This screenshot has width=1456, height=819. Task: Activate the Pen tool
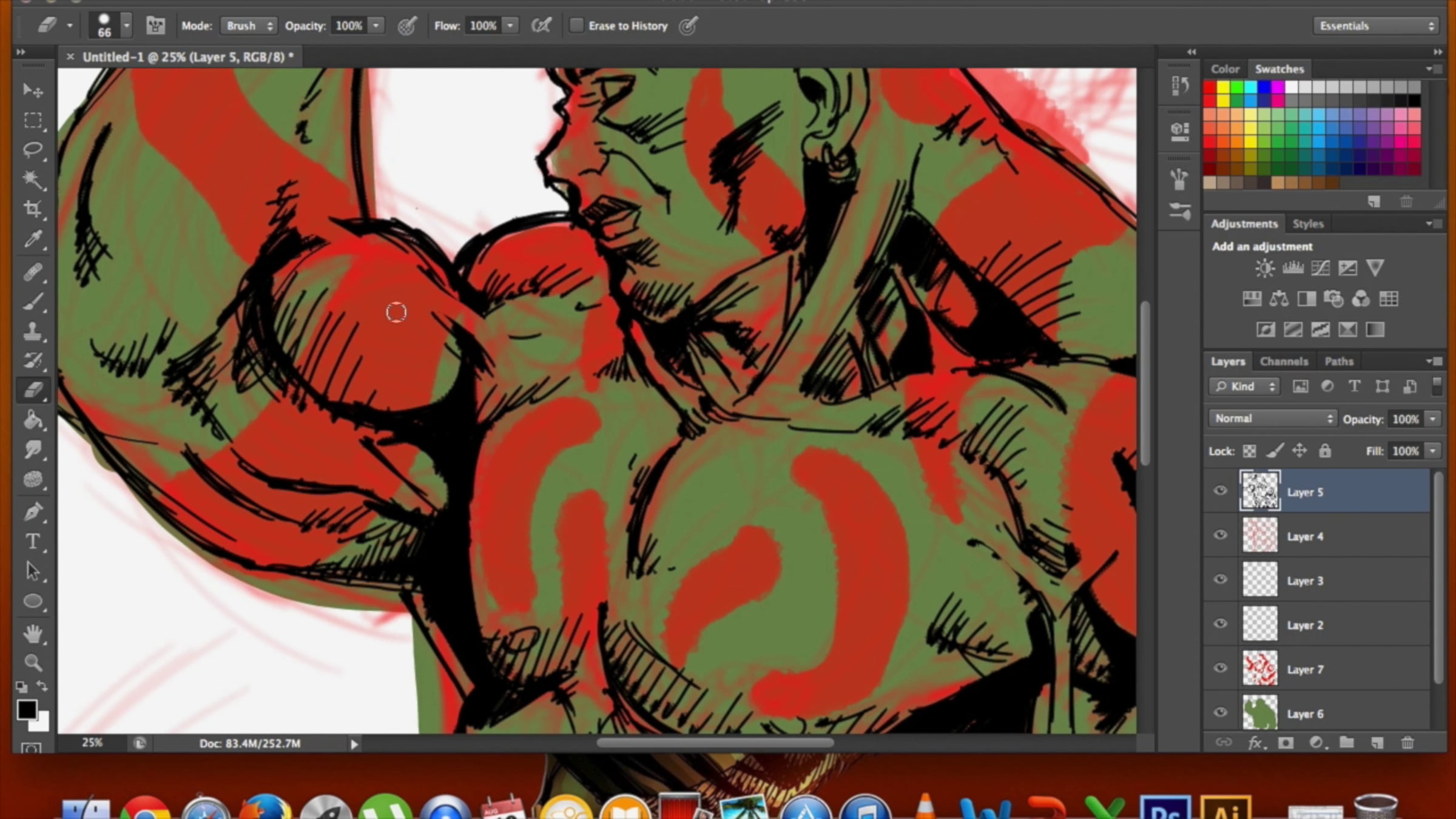pyautogui.click(x=32, y=511)
